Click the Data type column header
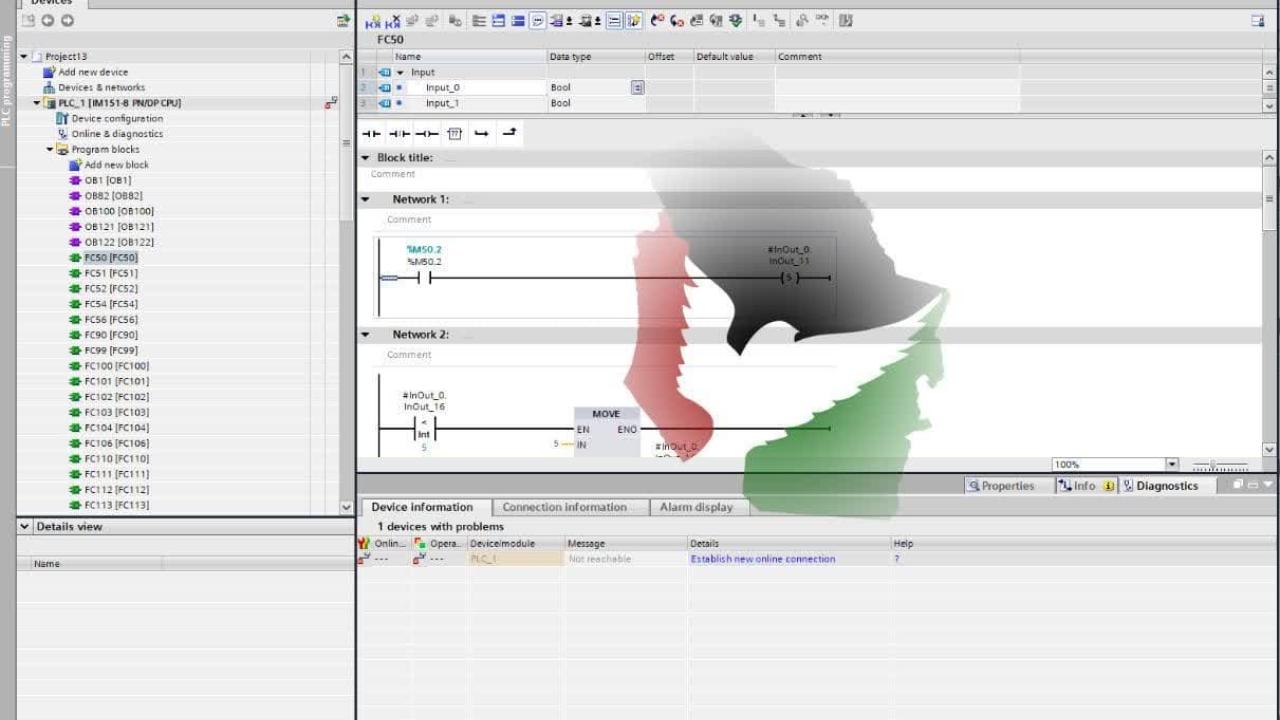Image resolution: width=1280 pixels, height=720 pixels. (595, 56)
